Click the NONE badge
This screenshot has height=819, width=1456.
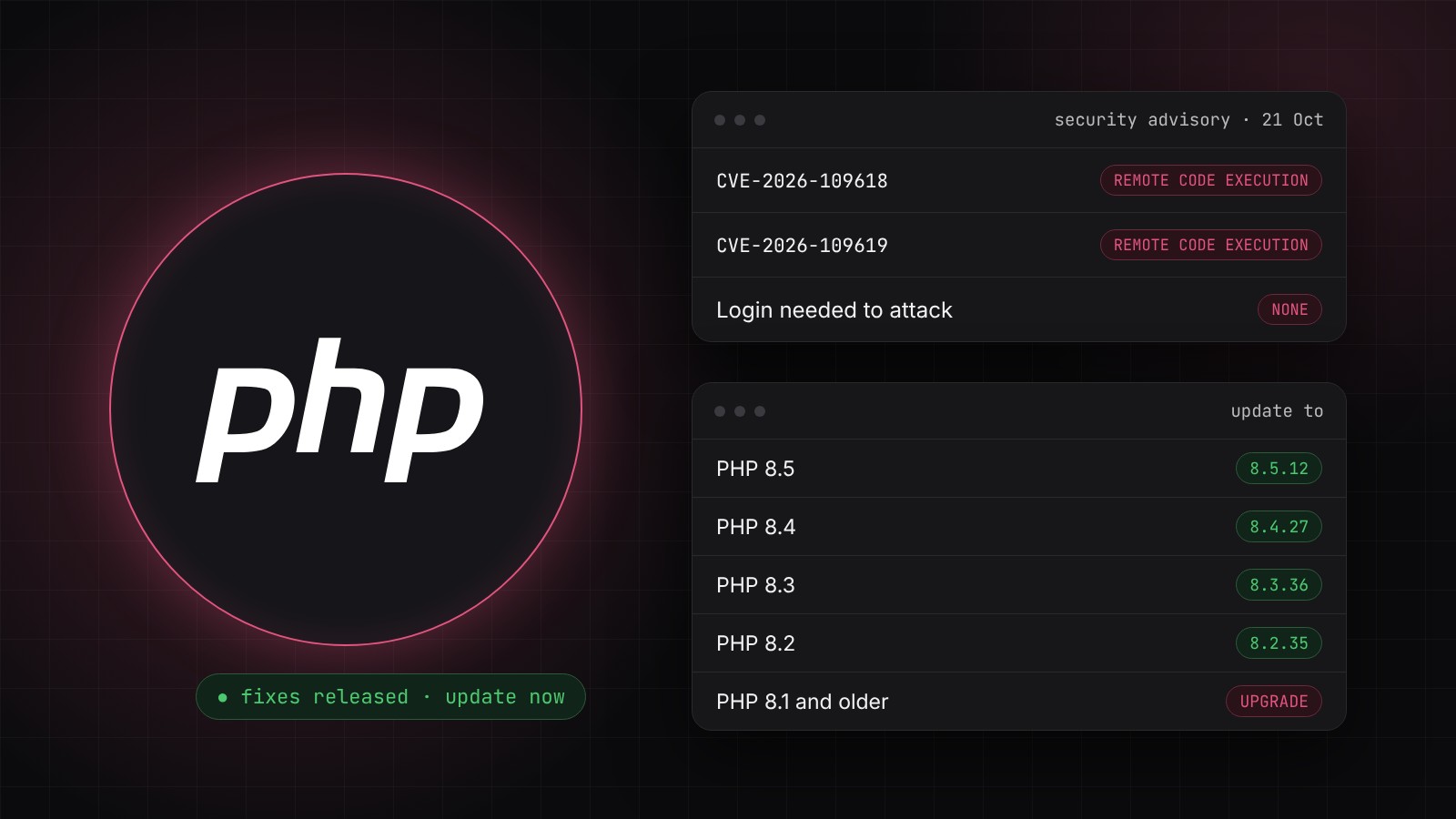point(1289,309)
